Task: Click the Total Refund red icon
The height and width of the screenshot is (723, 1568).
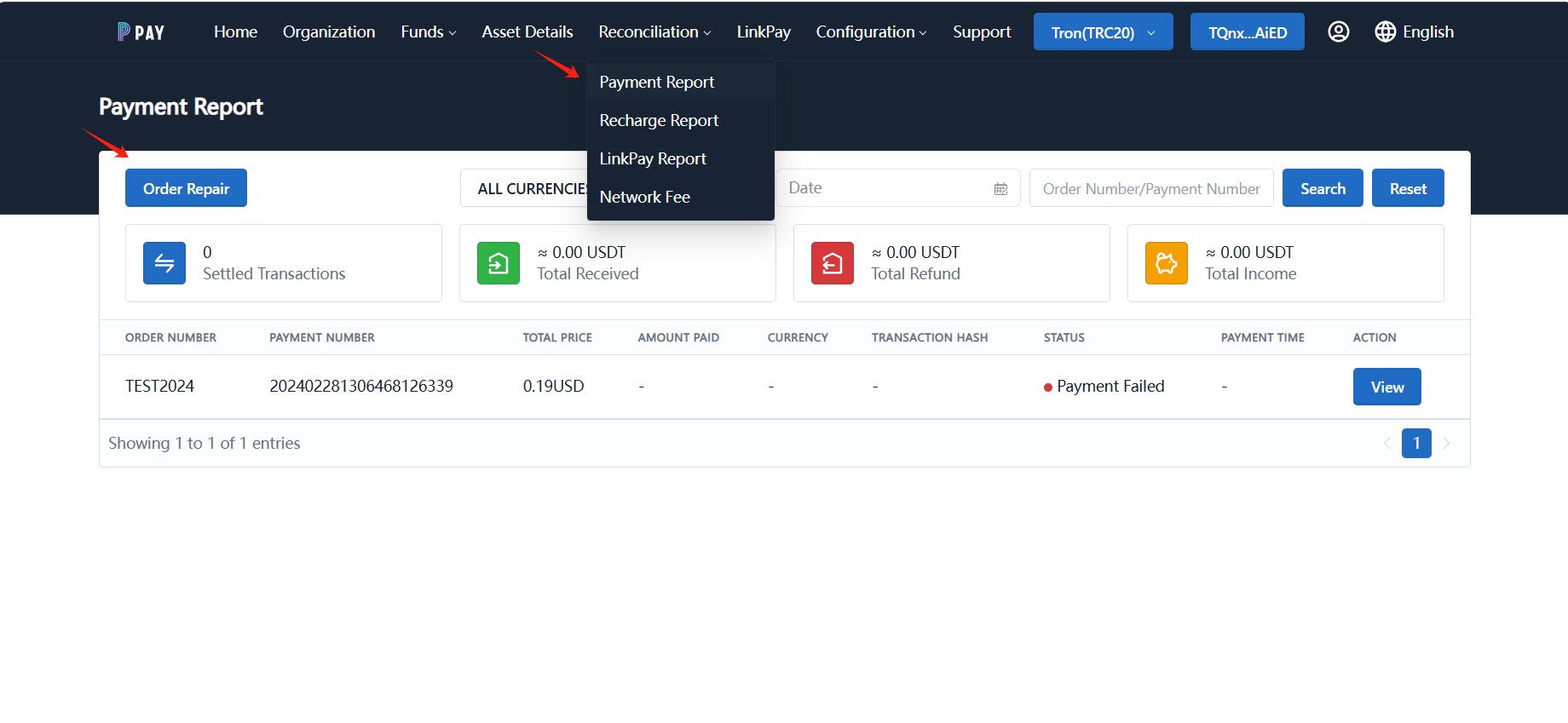Action: point(833,263)
